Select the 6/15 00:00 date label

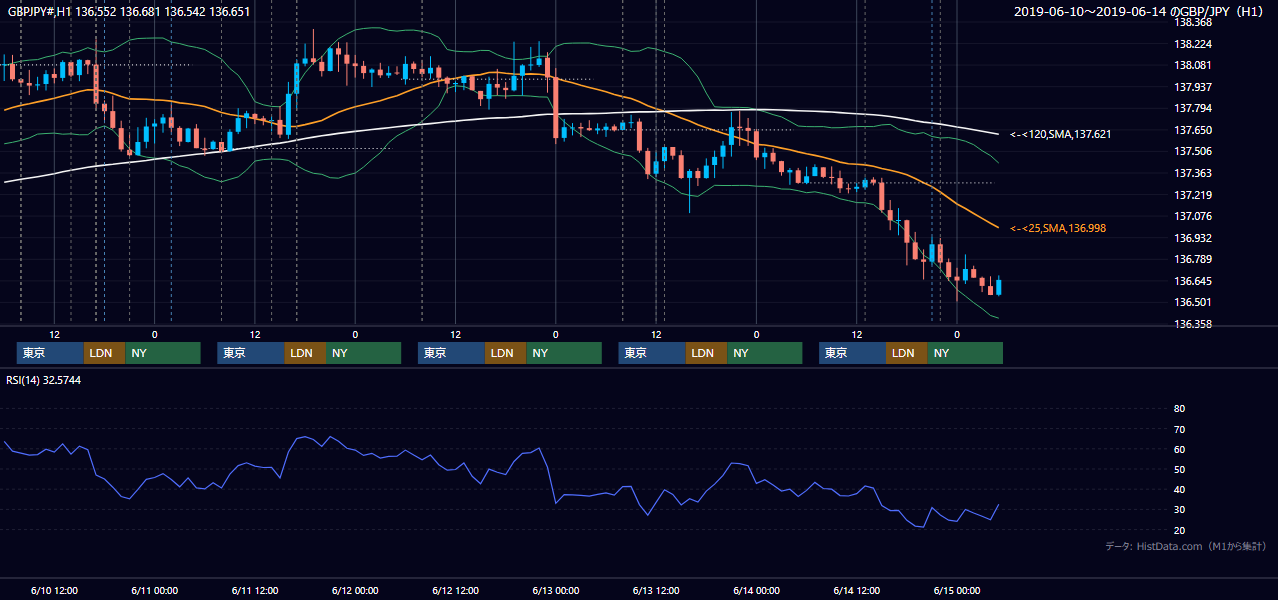tap(957, 591)
